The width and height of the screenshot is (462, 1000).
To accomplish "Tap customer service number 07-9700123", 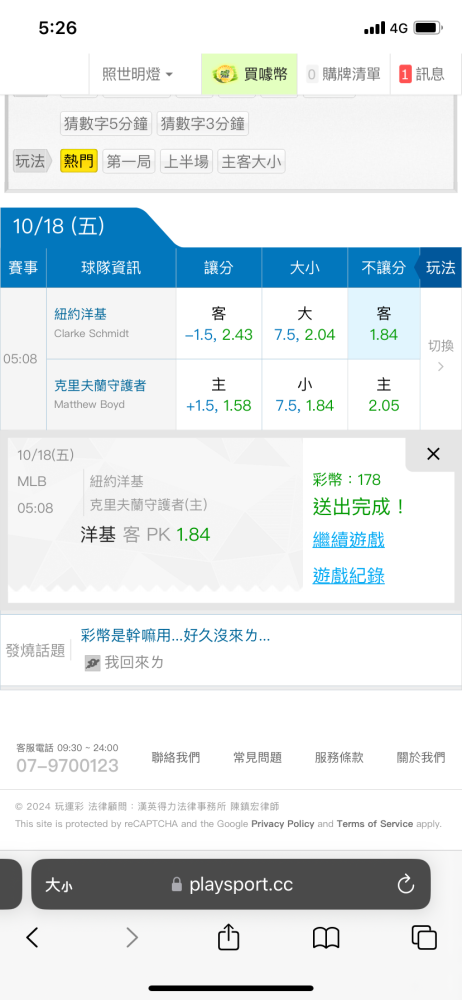I will [x=67, y=765].
